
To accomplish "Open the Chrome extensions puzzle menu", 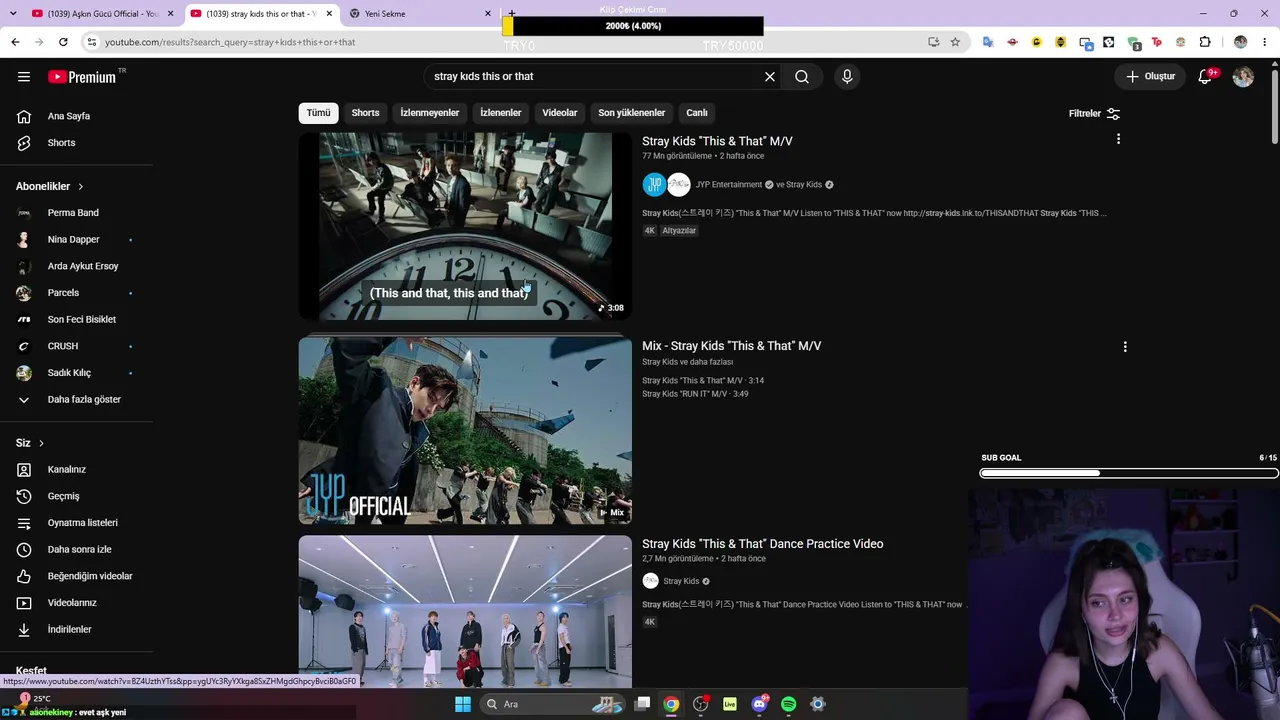I will tap(1205, 42).
